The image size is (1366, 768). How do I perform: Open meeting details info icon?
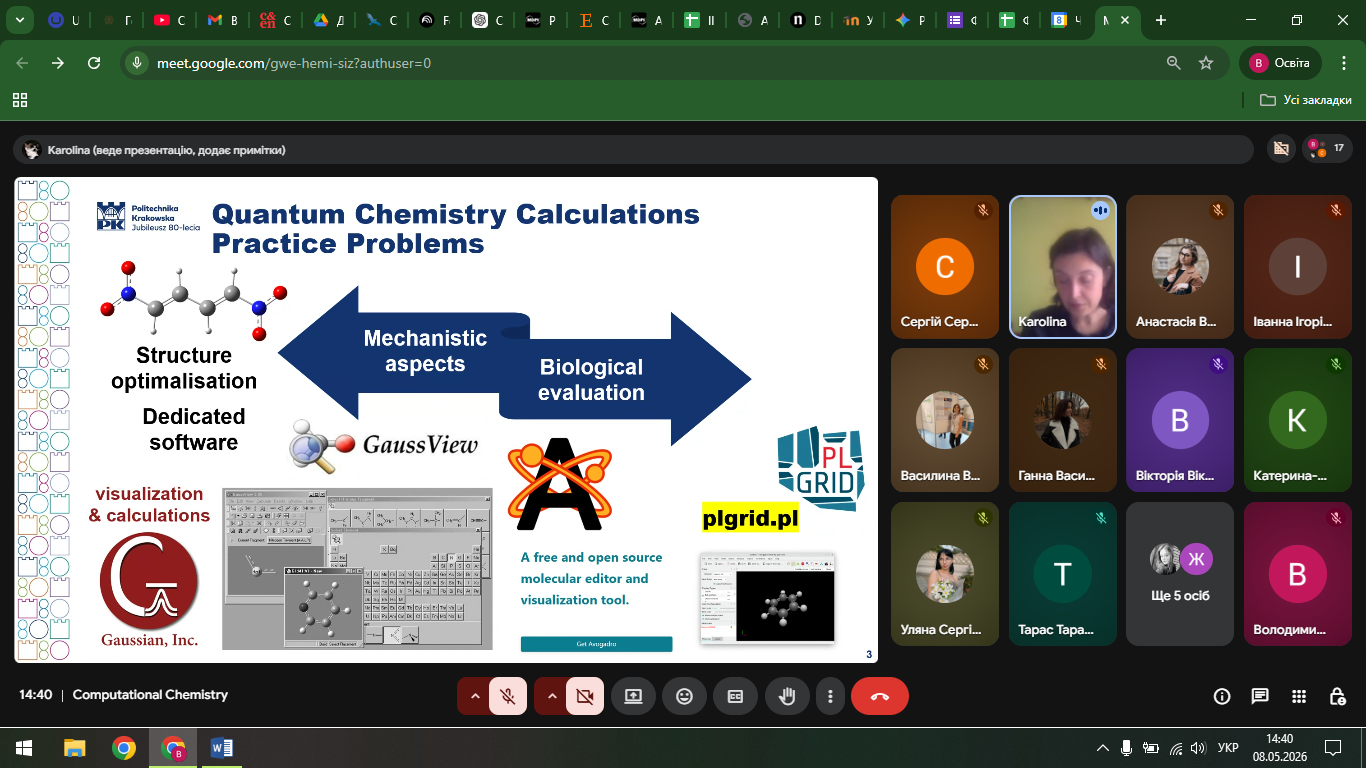1221,696
